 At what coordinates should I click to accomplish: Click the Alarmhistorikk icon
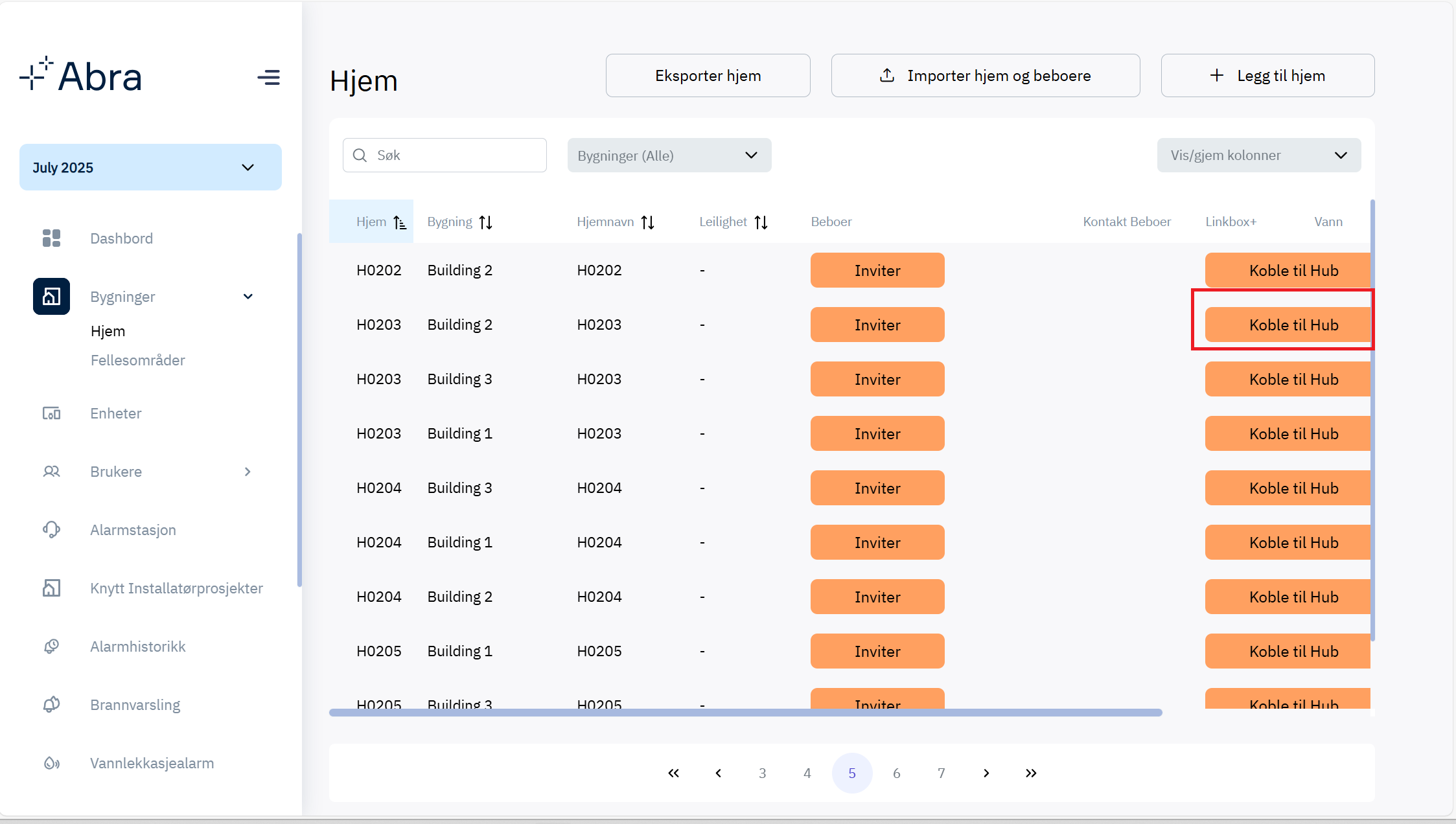click(x=51, y=647)
